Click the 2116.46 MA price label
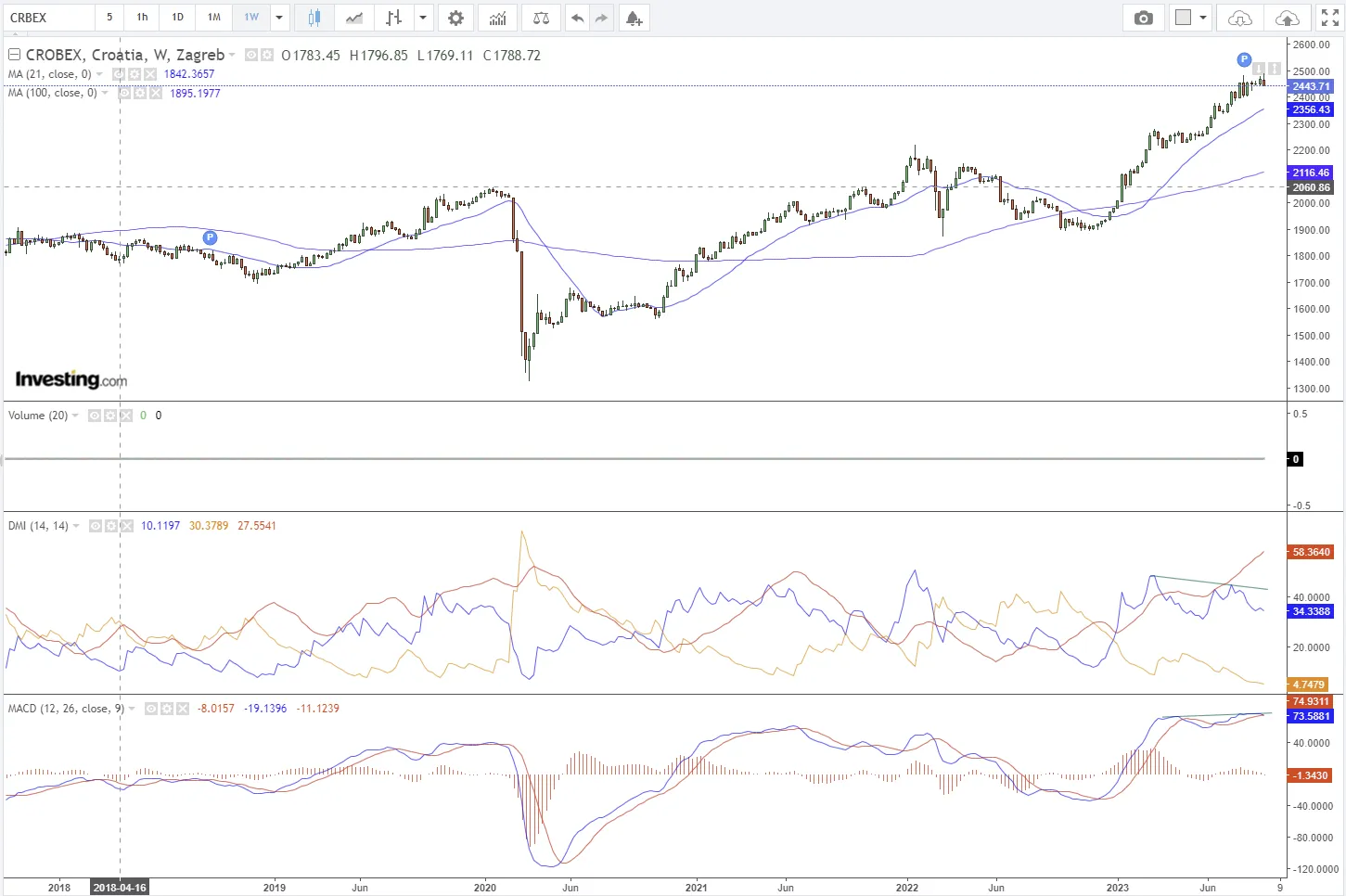1346x896 pixels. point(1311,173)
